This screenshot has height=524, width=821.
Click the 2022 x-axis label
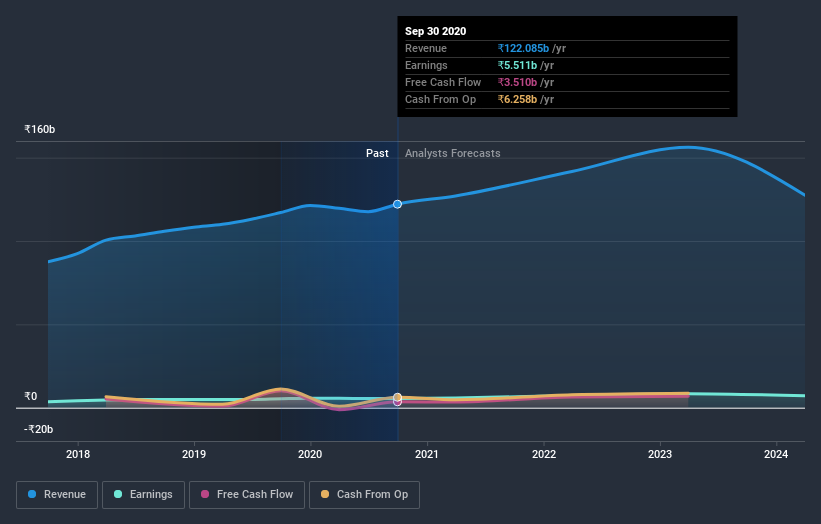click(544, 454)
